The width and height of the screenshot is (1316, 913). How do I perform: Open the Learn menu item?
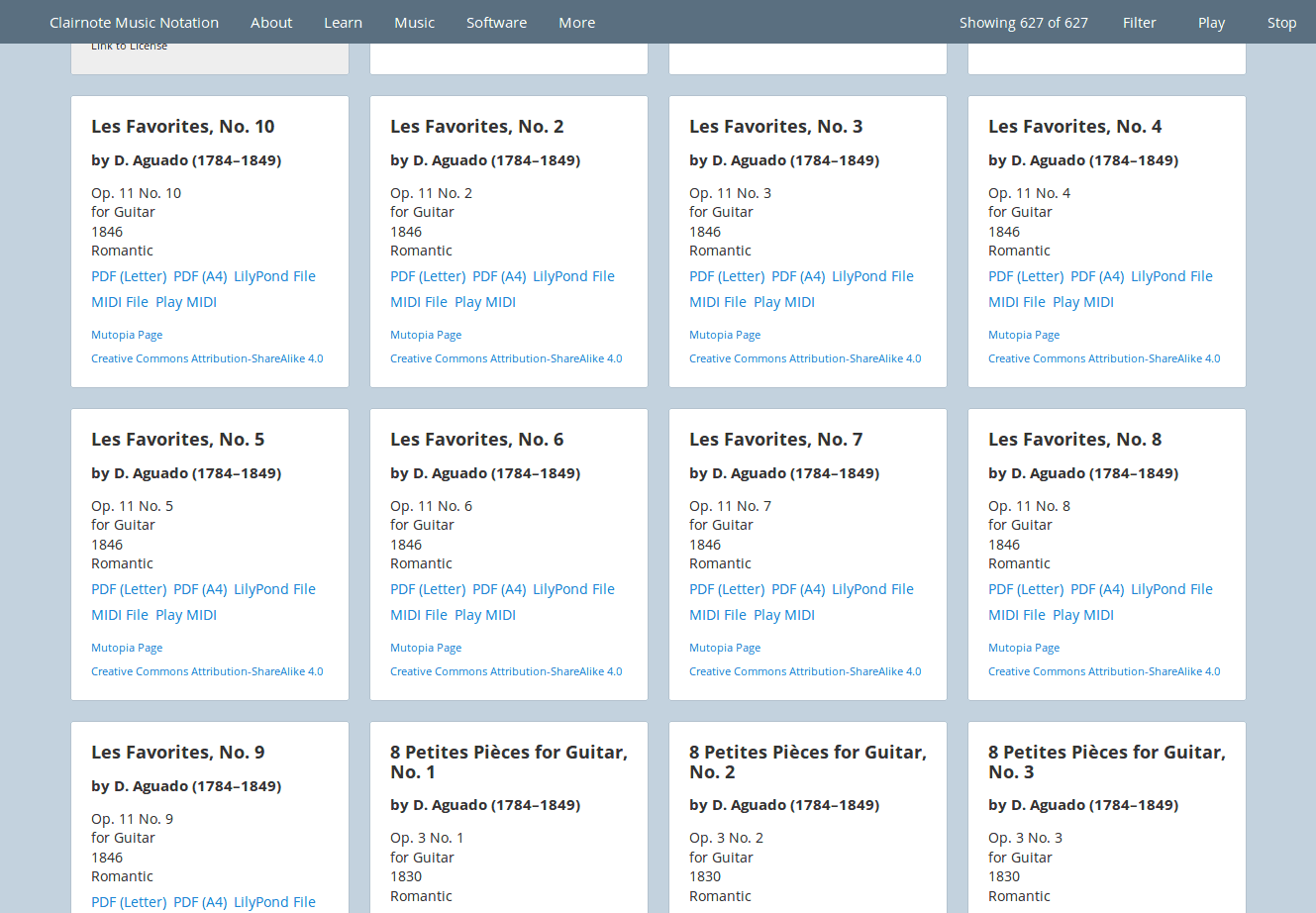click(x=343, y=23)
